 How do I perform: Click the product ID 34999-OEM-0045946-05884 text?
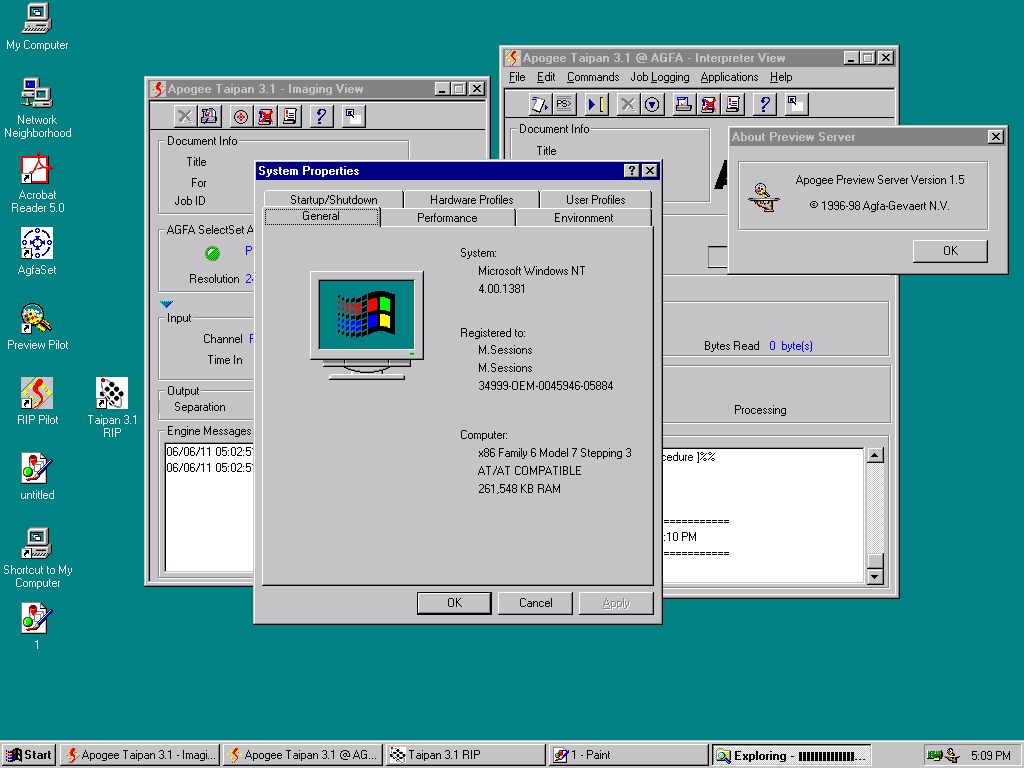point(545,386)
